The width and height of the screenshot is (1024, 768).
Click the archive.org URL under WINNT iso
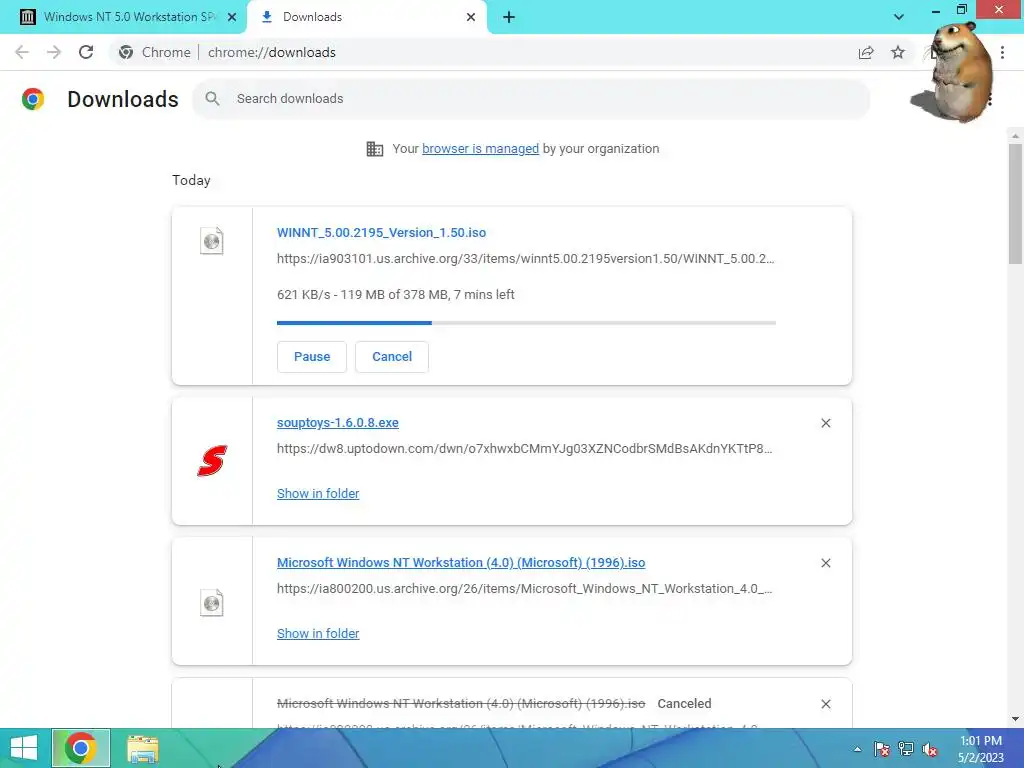point(526,259)
